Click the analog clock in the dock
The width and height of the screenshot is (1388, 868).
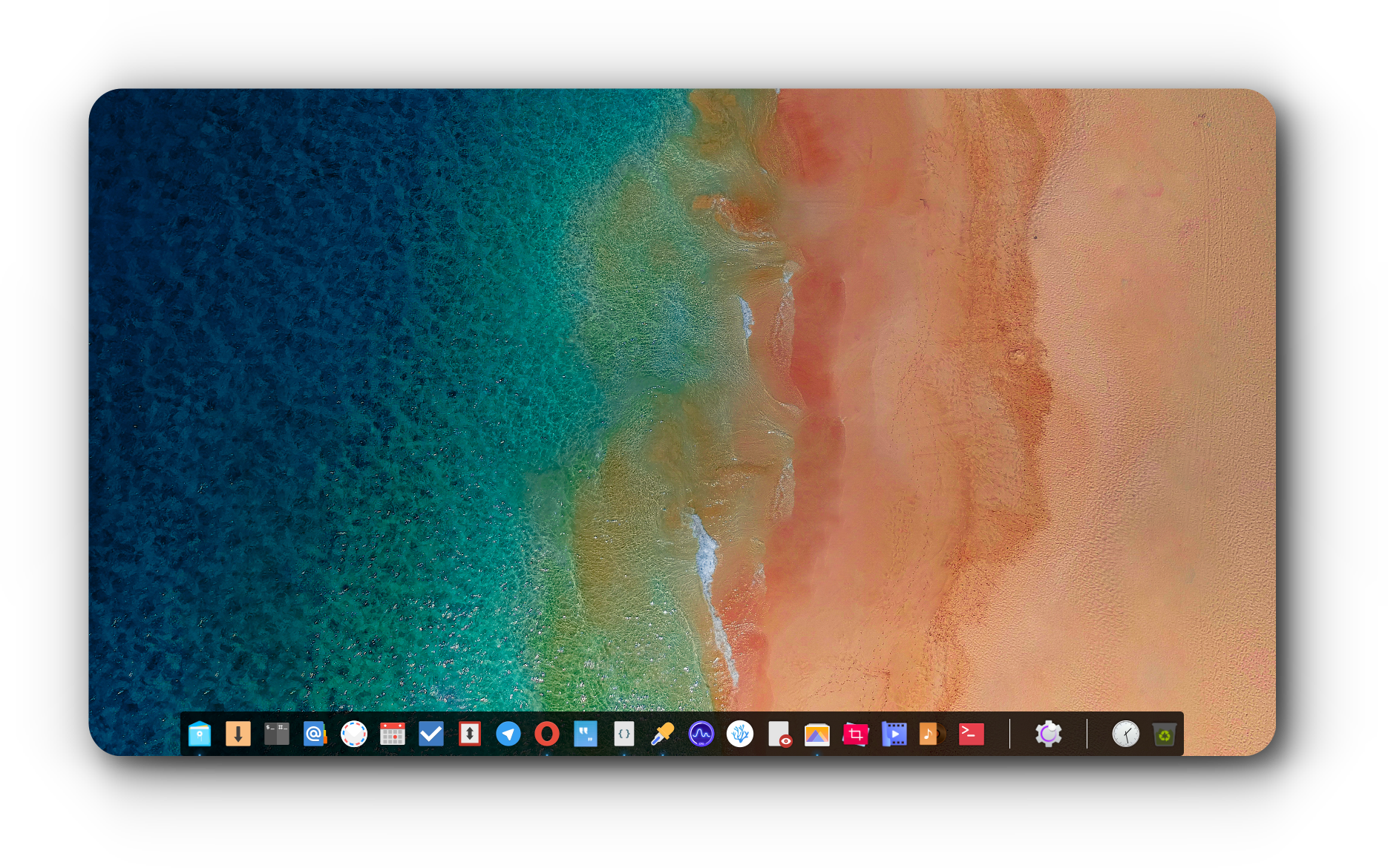(x=1126, y=734)
